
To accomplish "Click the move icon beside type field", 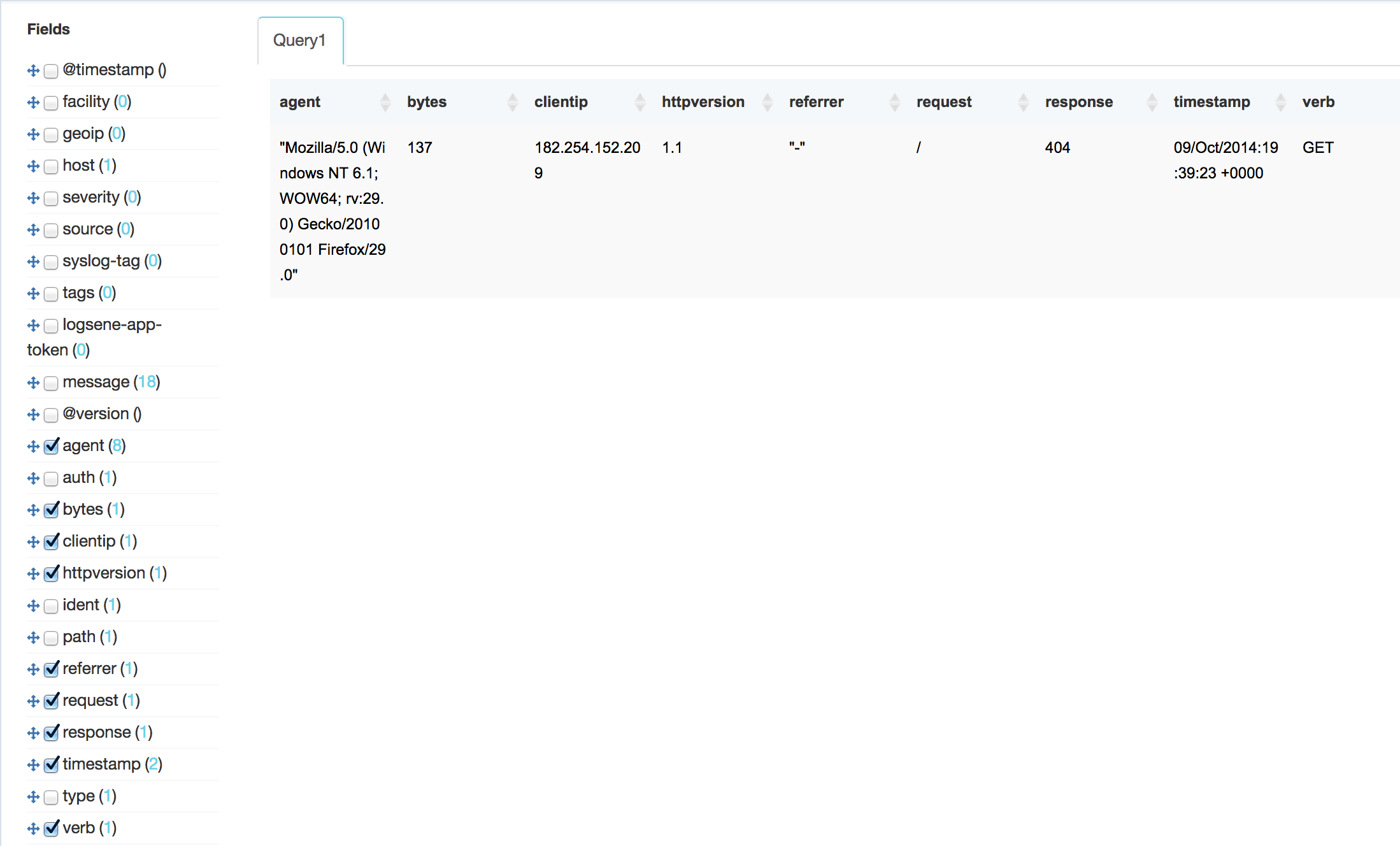I will (x=33, y=796).
